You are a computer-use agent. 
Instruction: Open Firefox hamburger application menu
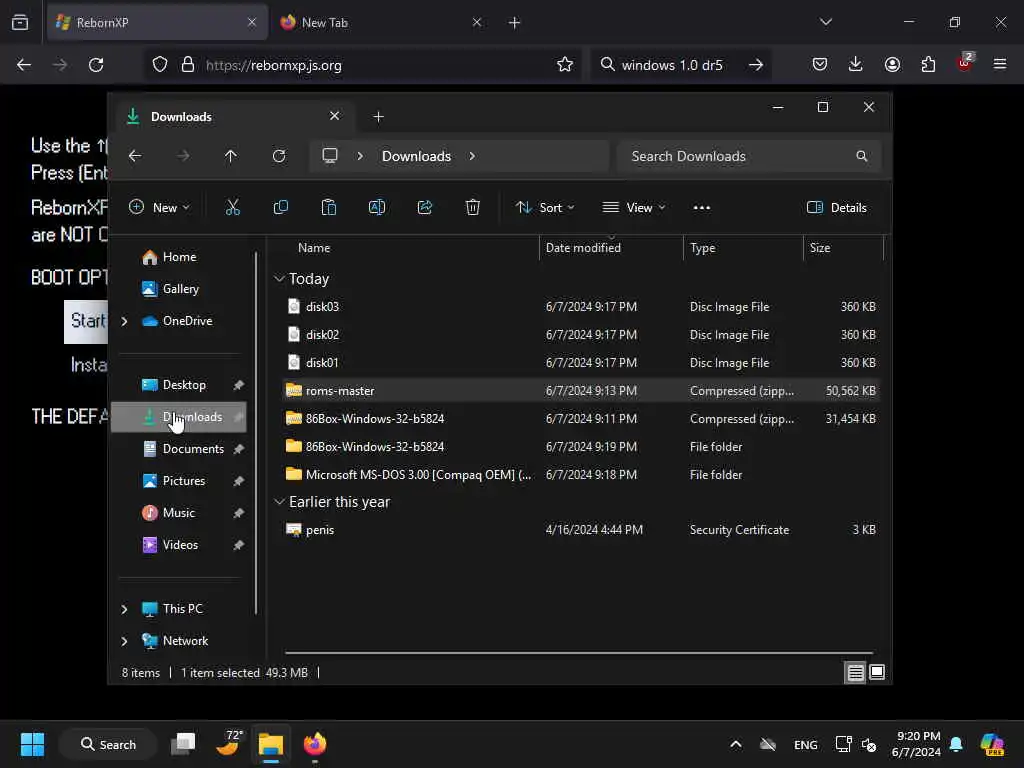coord(1000,65)
